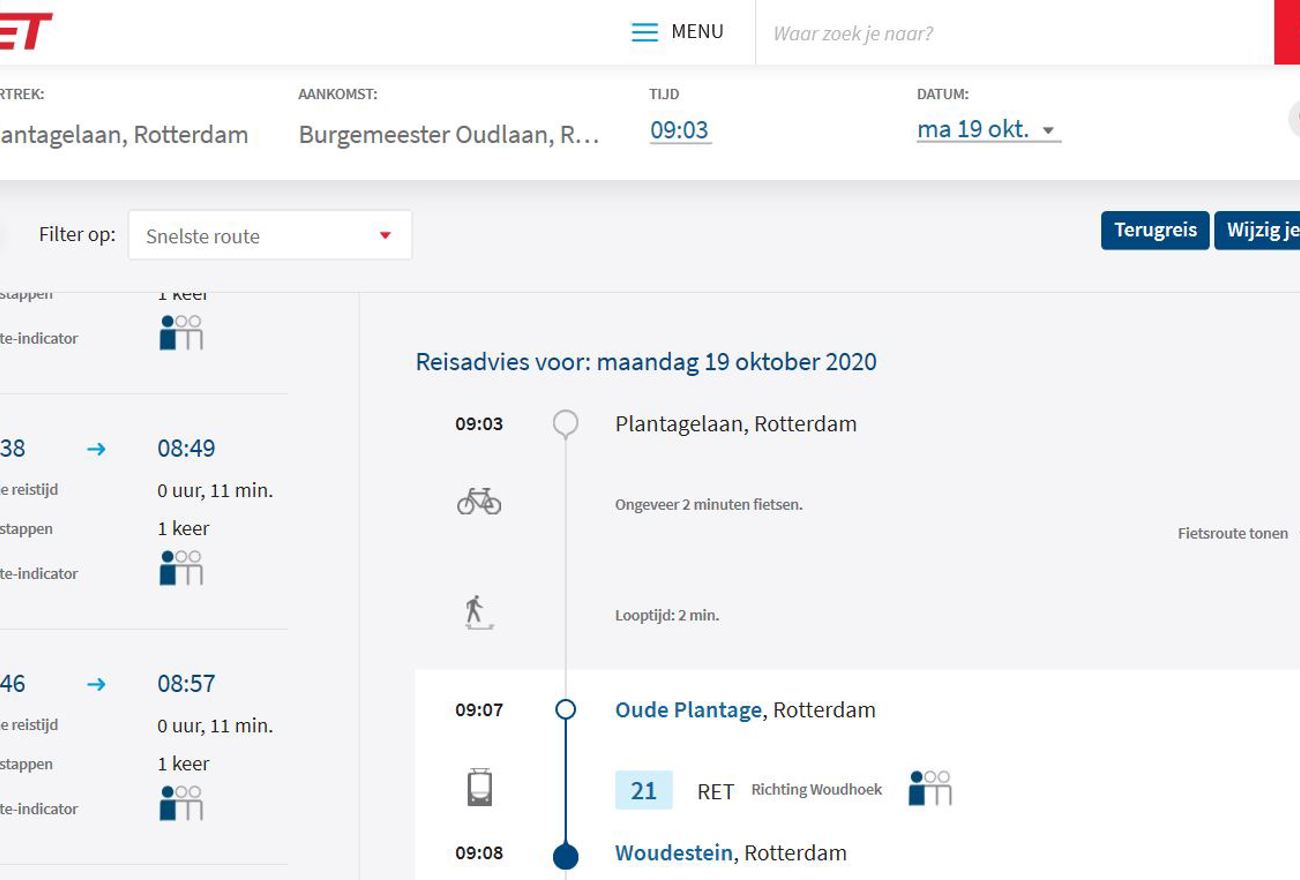Viewport: 1300px width, 880px height.
Task: Open the Snelste route filter dropdown
Action: 270,236
